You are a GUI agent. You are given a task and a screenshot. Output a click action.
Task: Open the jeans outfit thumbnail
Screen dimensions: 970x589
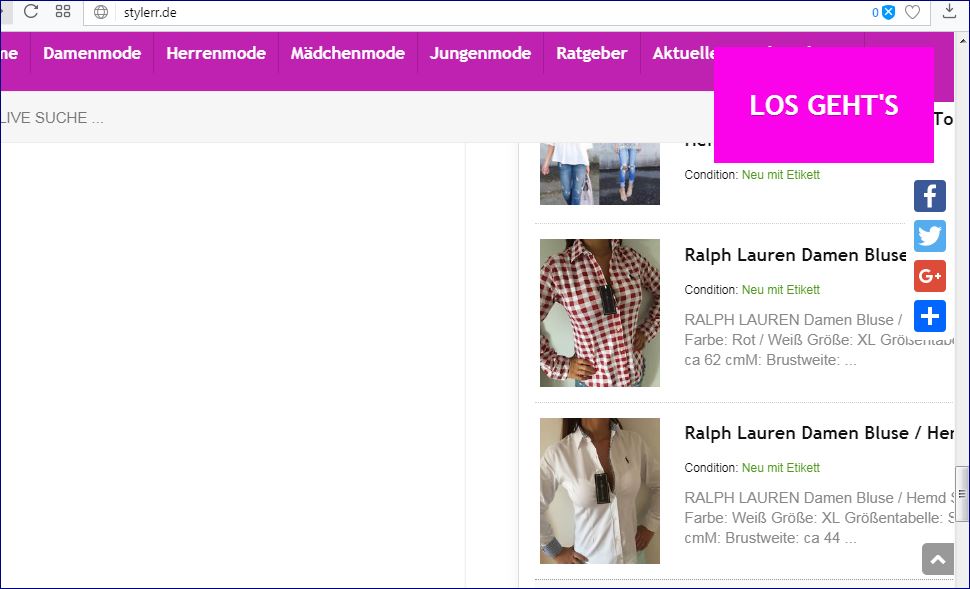pyautogui.click(x=599, y=174)
